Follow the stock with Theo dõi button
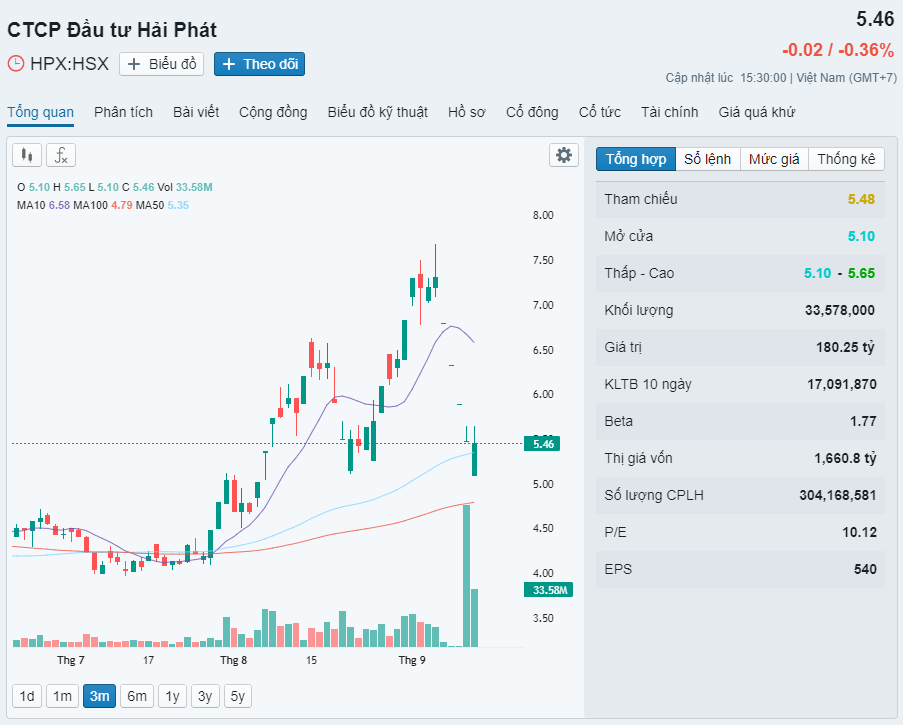 [x=260, y=64]
